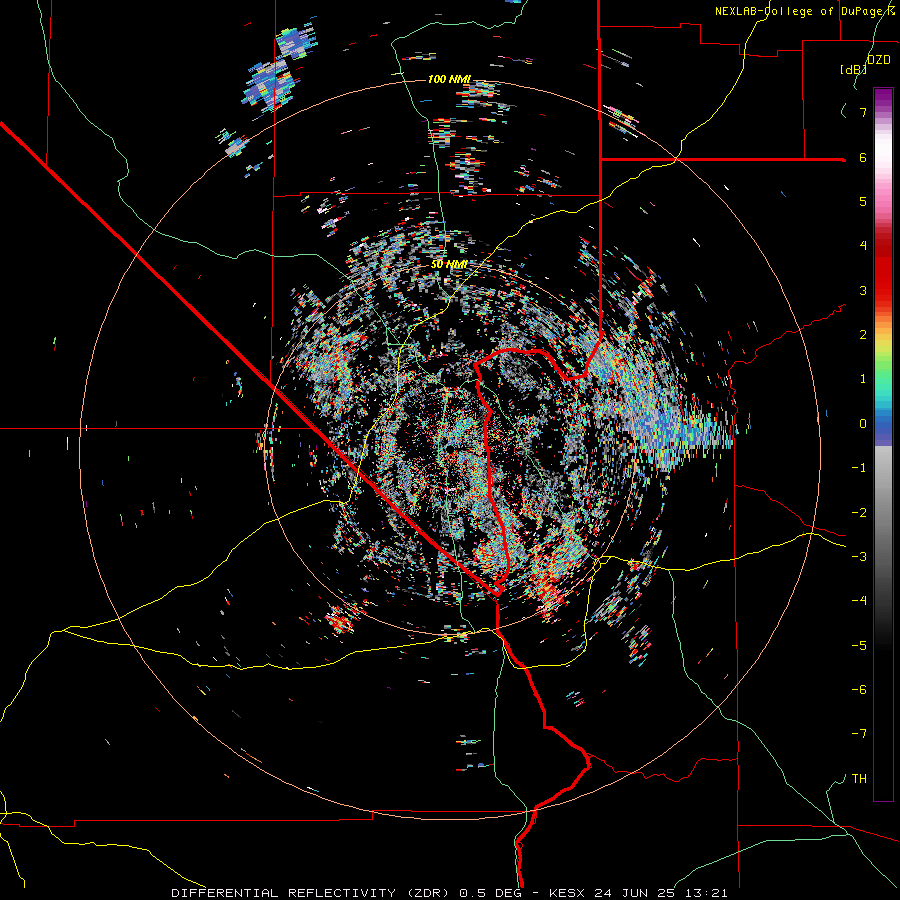Click the 50 NMI range ring label
The width and height of the screenshot is (900, 900).
(x=449, y=264)
